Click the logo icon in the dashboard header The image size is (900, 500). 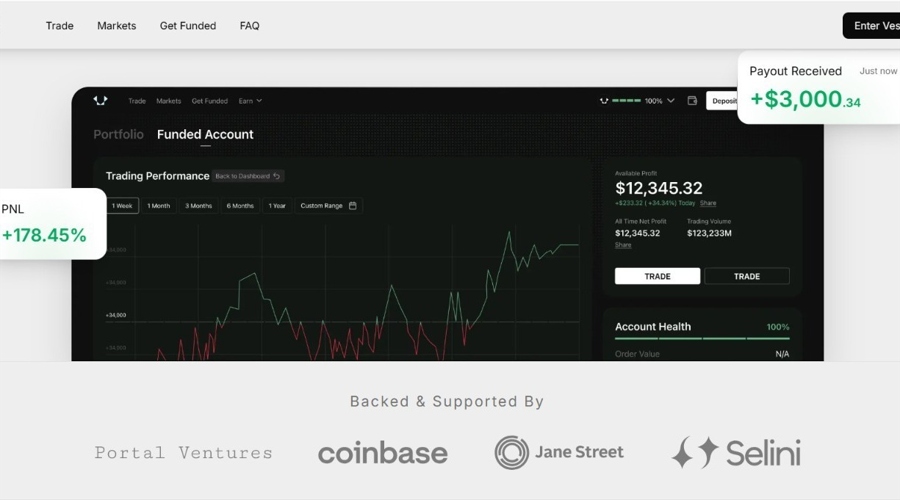tap(100, 100)
